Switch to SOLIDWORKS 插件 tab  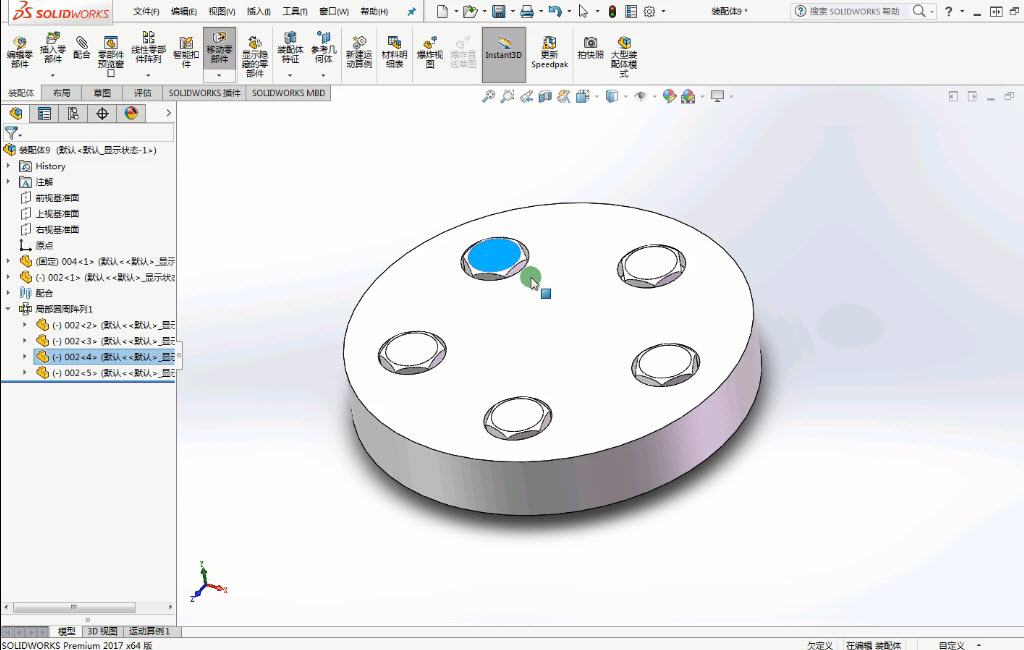pos(204,93)
